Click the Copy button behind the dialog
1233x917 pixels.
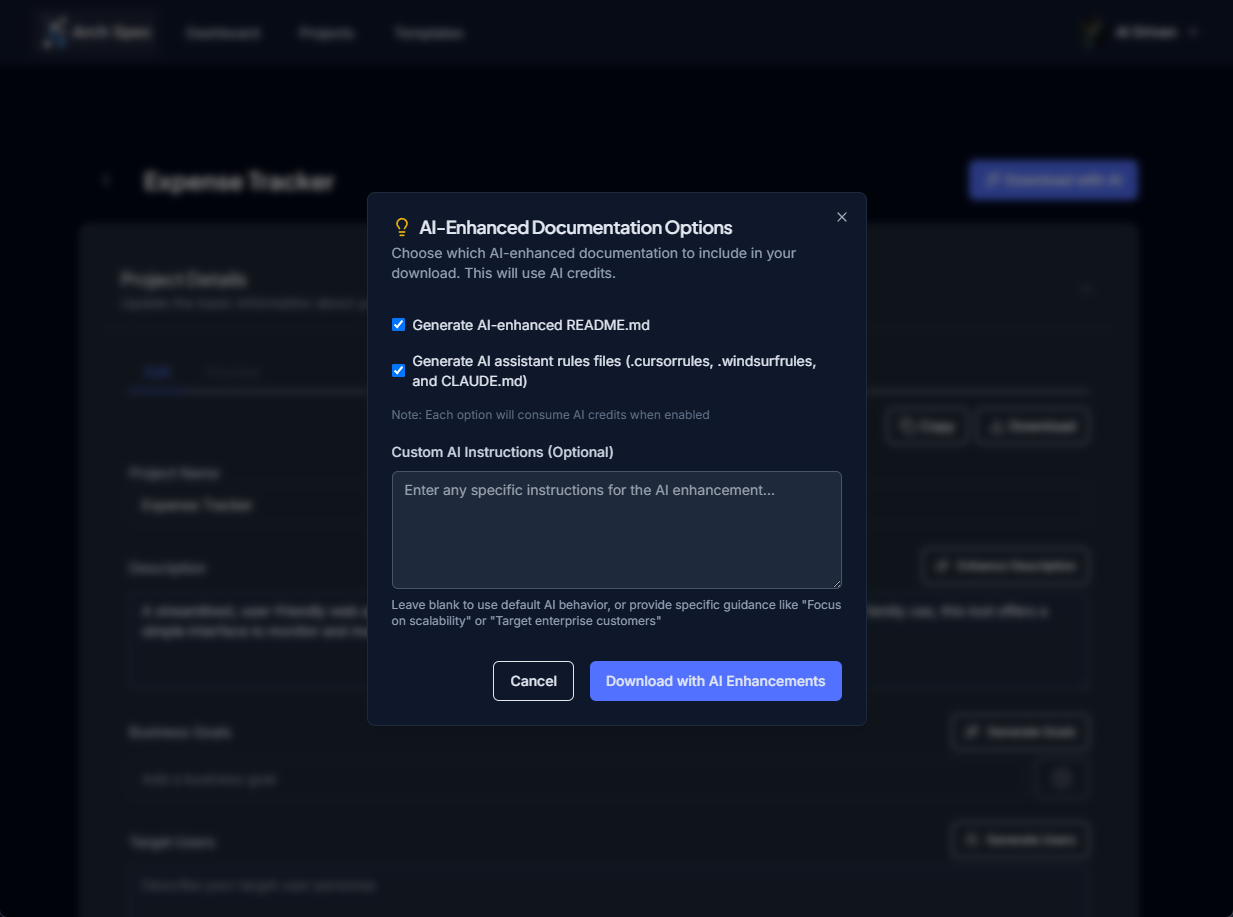click(x=927, y=426)
